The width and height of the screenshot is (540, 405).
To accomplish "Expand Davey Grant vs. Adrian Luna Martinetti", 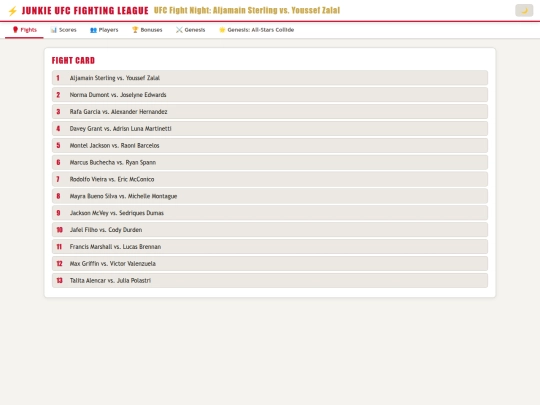I will tap(270, 128).
